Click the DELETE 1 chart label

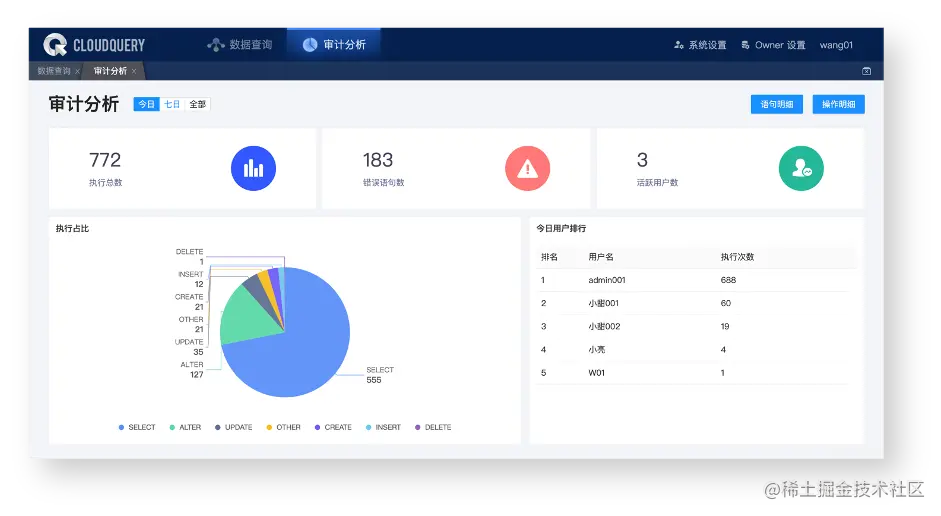click(189, 256)
